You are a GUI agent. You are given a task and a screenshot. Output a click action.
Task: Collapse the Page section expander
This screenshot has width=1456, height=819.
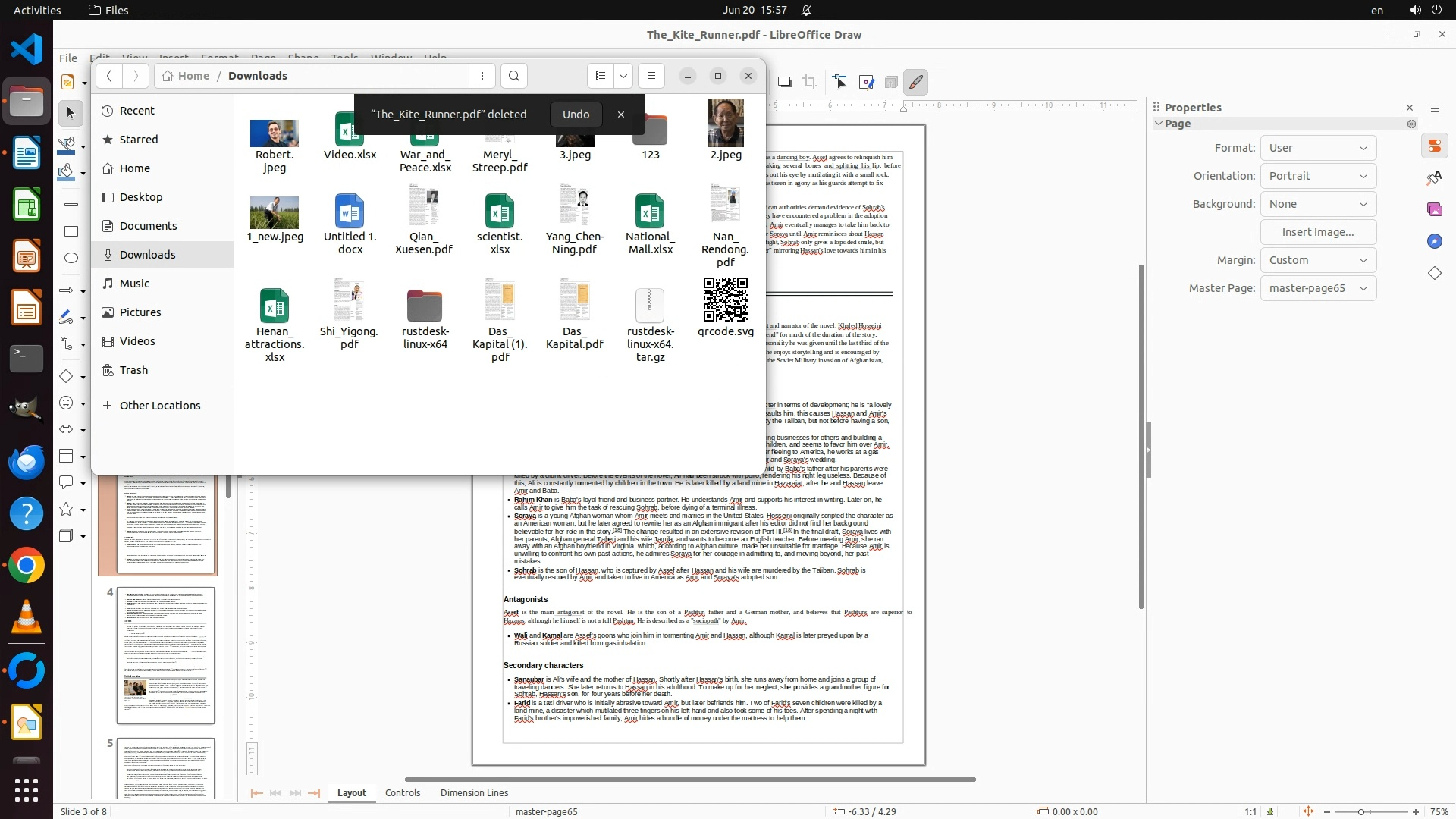click(x=1159, y=124)
